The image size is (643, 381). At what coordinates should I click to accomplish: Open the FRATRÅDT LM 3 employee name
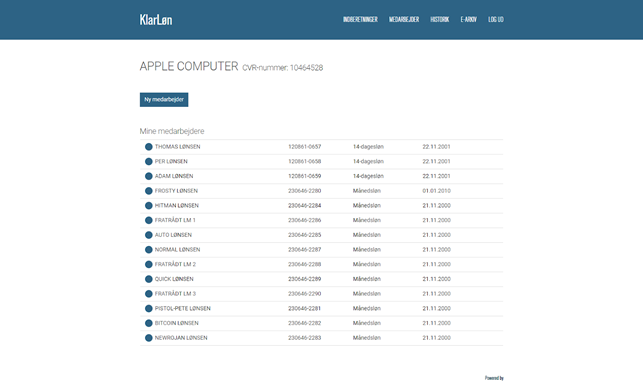[175, 294]
